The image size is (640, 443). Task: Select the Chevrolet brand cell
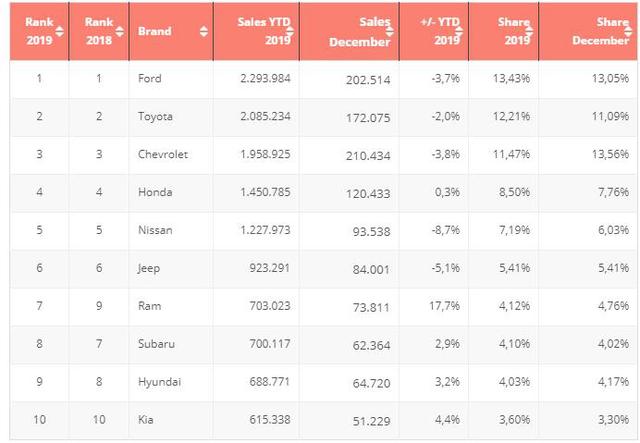click(x=163, y=155)
